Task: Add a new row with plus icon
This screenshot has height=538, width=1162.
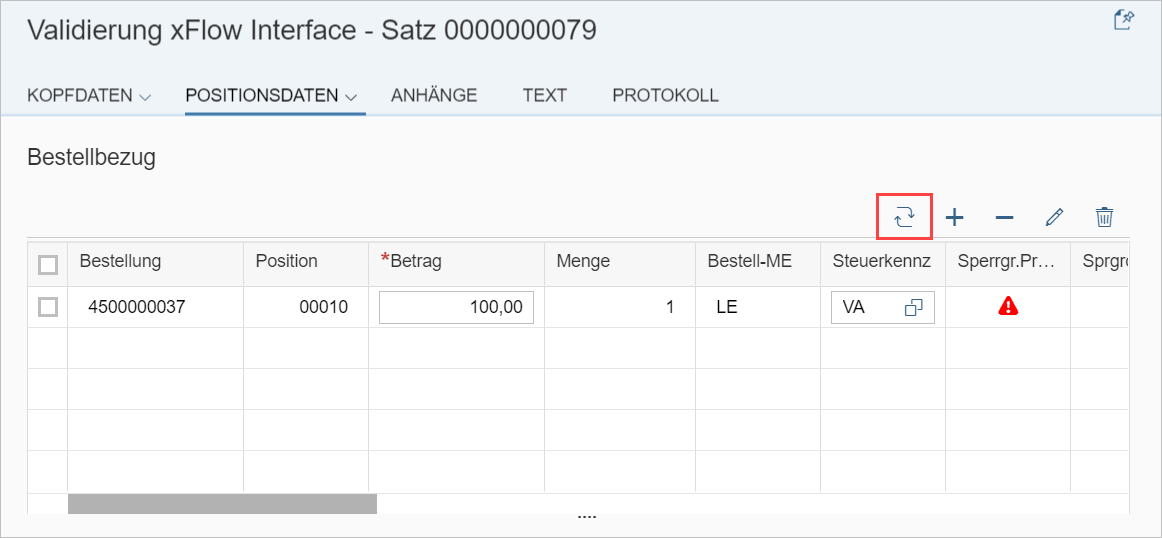Action: coord(955,217)
